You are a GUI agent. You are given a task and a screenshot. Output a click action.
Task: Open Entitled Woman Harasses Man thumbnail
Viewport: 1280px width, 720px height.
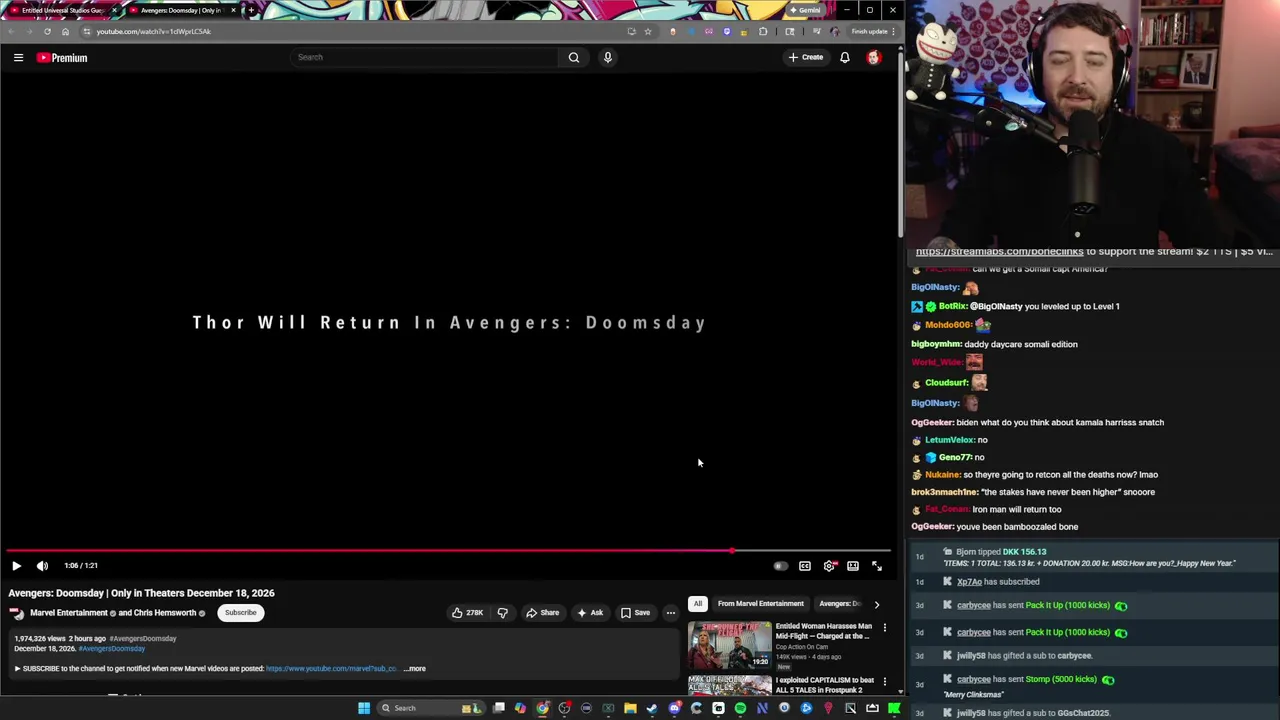point(729,645)
